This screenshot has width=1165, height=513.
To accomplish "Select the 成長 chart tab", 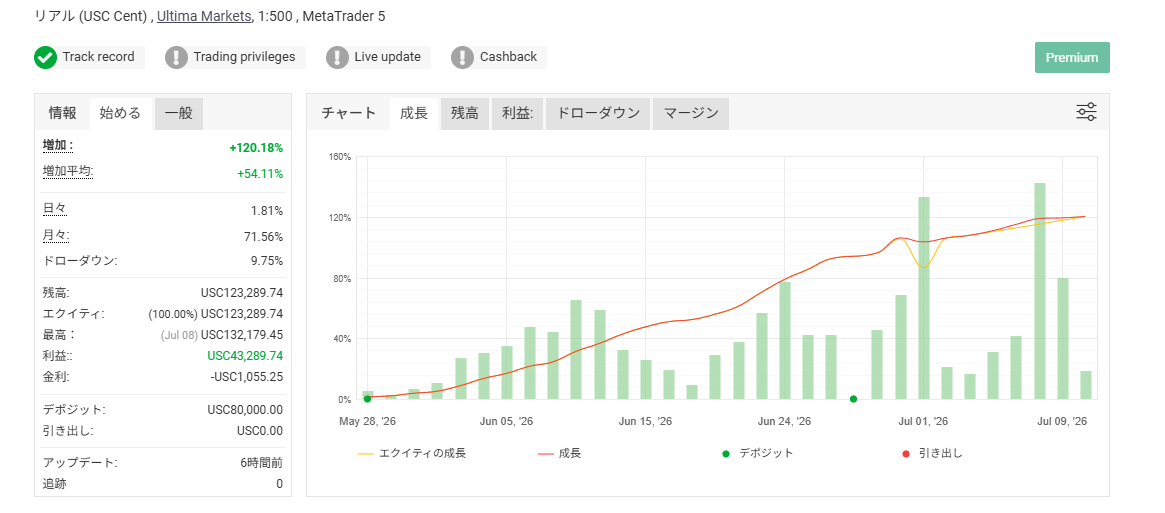I will (x=414, y=113).
